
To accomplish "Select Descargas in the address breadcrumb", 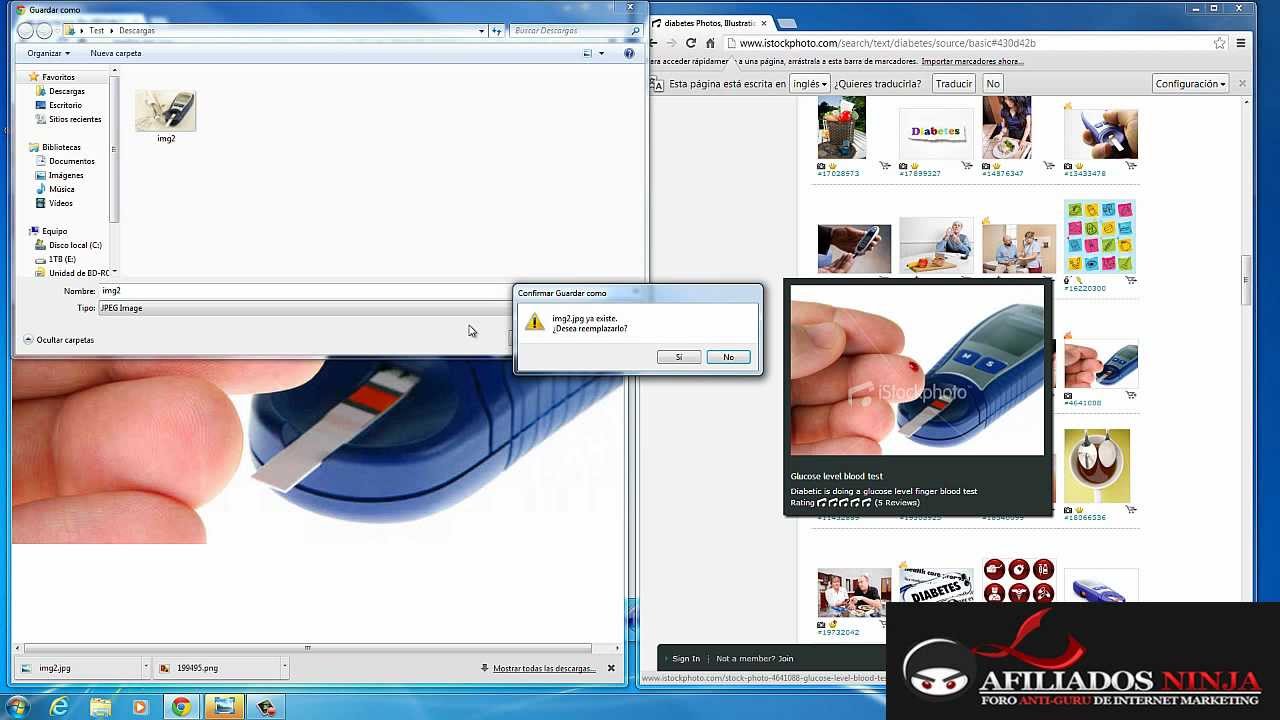I will tap(137, 31).
